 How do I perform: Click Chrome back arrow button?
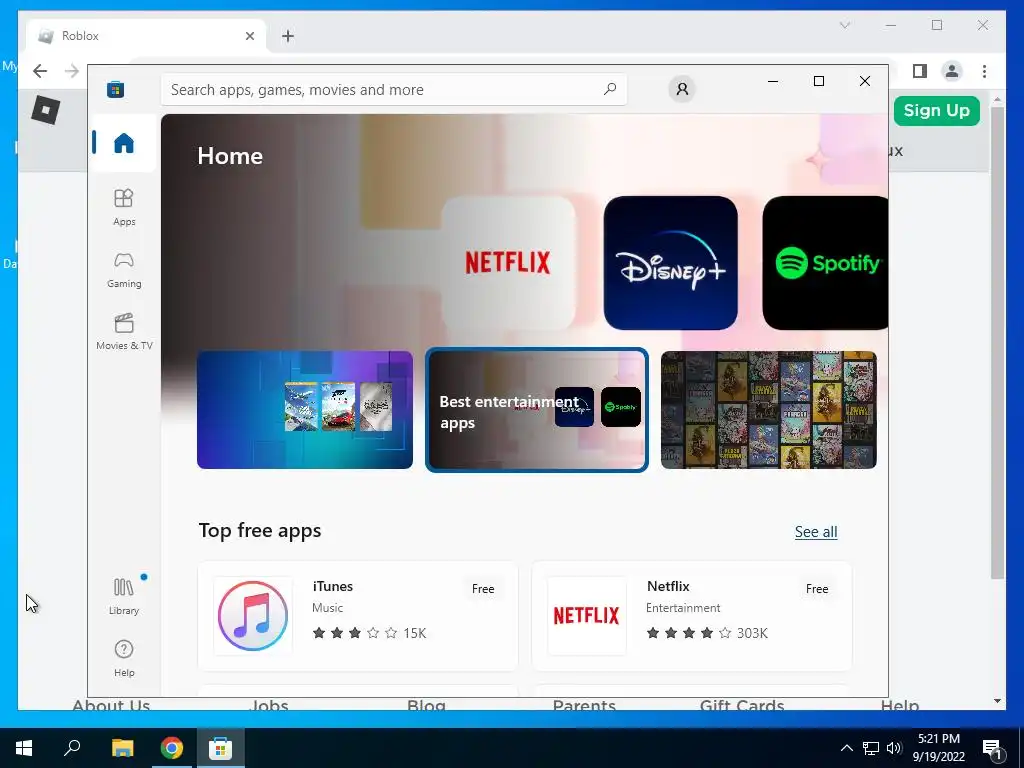[40, 71]
